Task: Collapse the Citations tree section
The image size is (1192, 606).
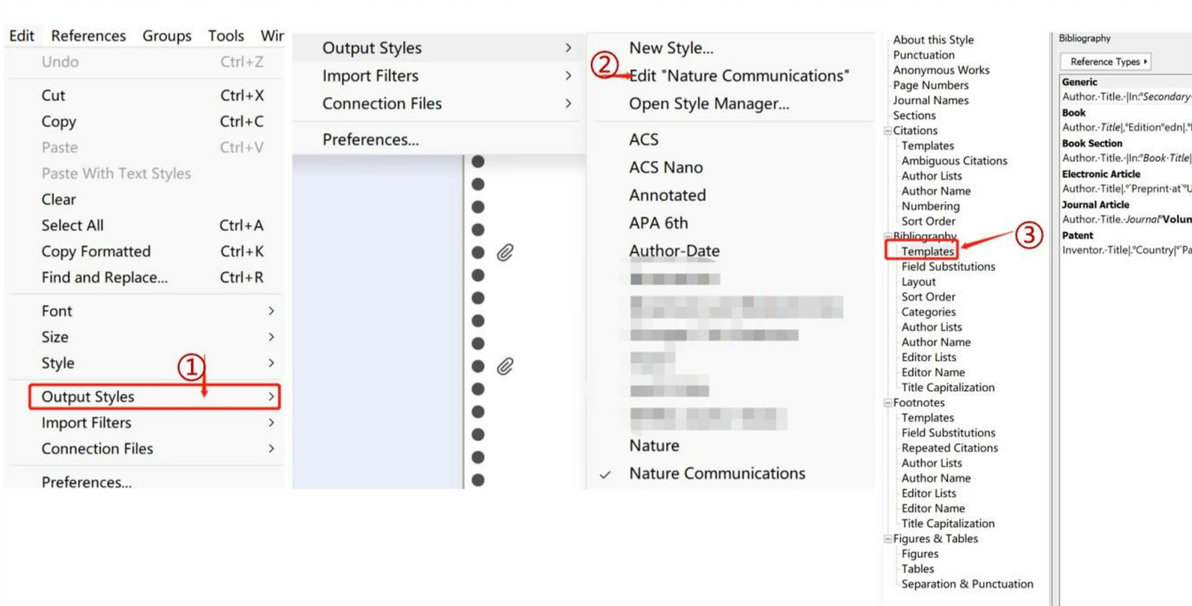Action: (887, 131)
